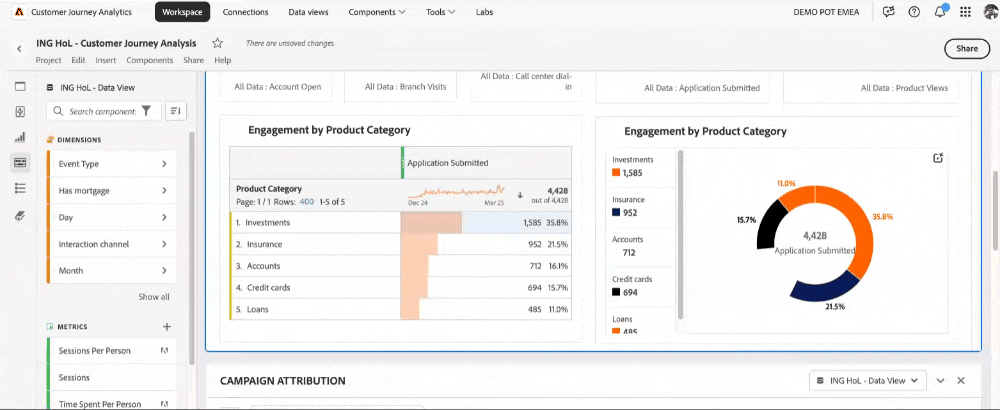This screenshot has width=1000, height=410.
Task: Open the Components dropdown in top nav
Action: point(377,12)
